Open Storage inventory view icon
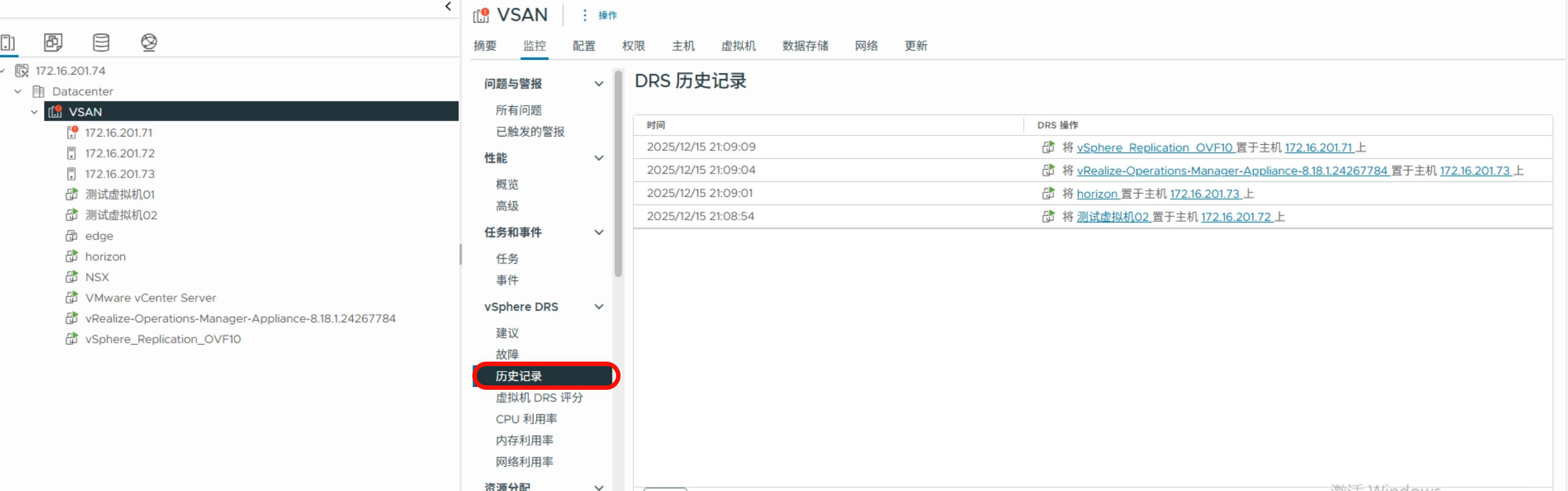Viewport: 1568px width, 491px height. pyautogui.click(x=101, y=42)
